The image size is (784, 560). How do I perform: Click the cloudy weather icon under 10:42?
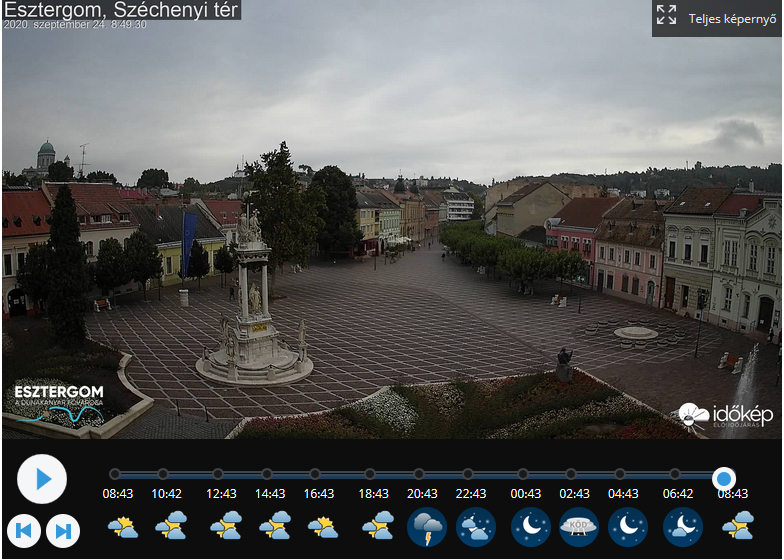click(x=171, y=525)
